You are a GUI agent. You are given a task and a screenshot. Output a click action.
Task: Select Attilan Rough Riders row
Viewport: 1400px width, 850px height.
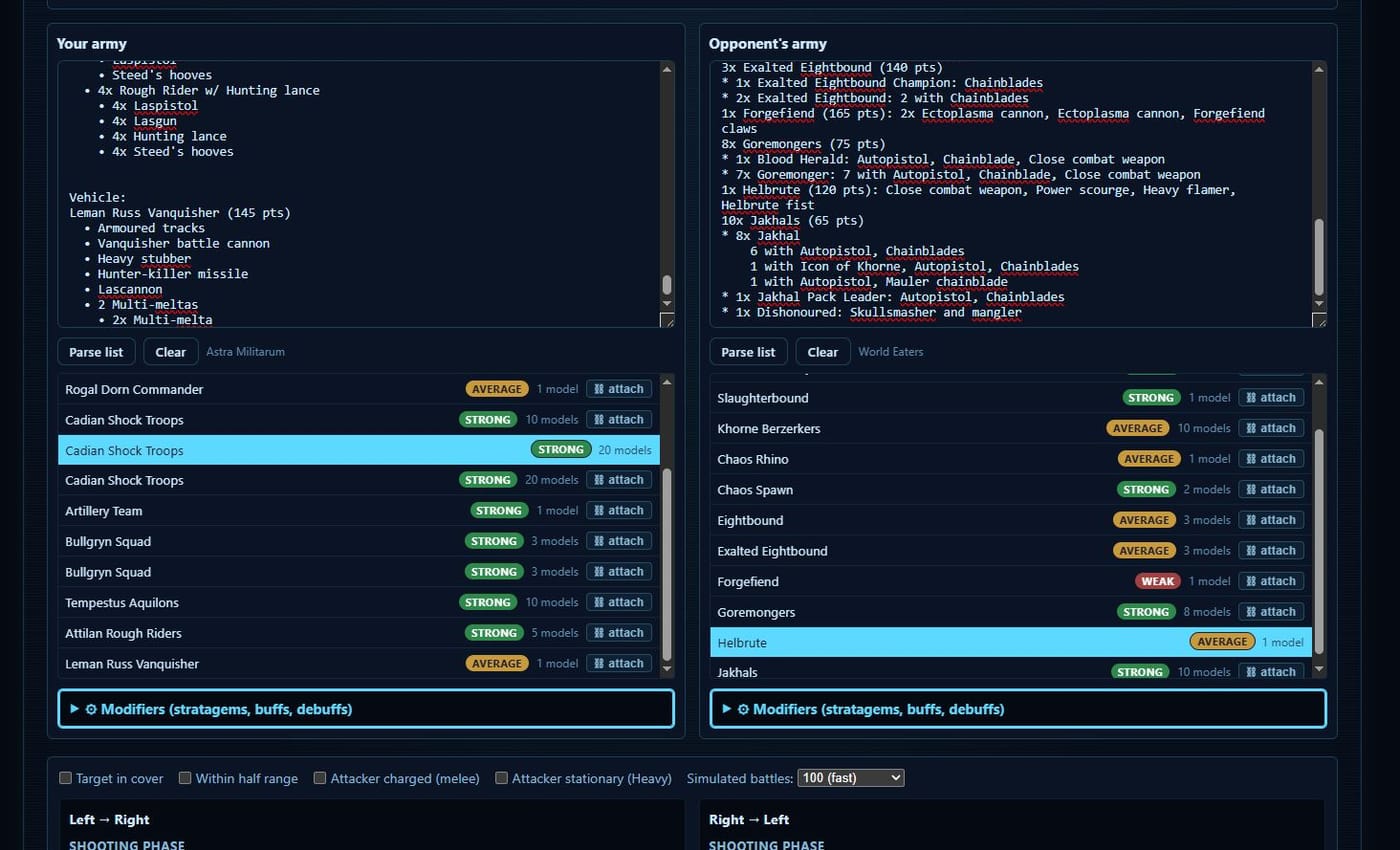(x=359, y=633)
